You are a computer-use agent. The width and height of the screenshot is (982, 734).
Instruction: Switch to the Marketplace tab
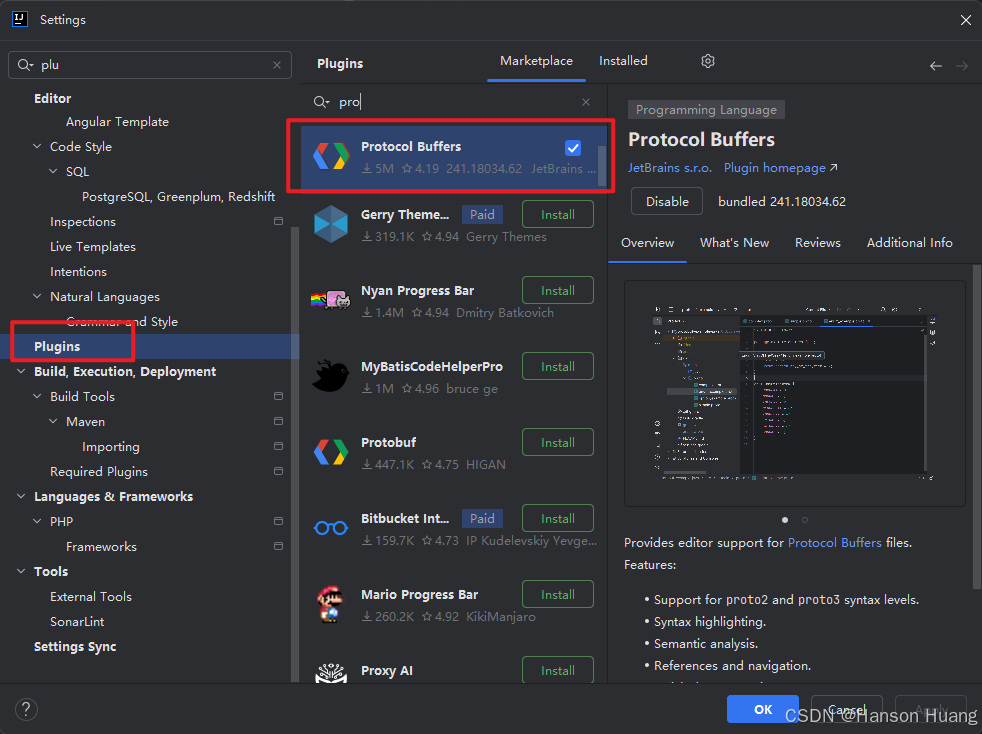[536, 61]
